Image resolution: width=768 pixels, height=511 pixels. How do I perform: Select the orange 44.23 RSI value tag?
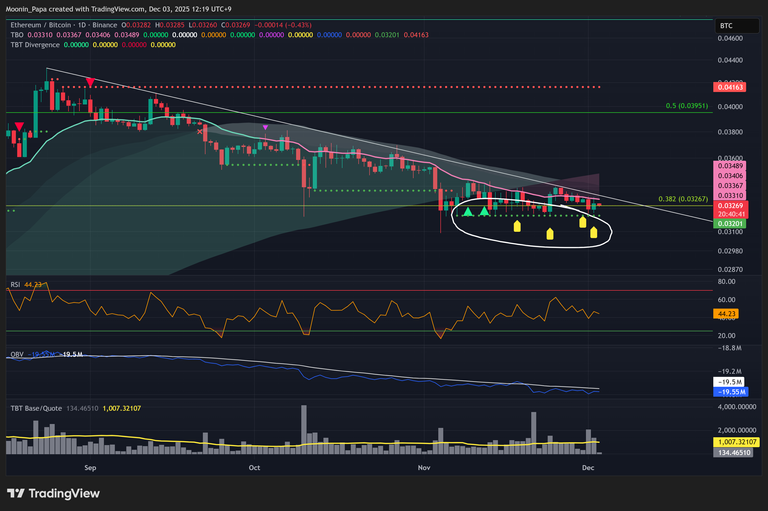tap(726, 314)
